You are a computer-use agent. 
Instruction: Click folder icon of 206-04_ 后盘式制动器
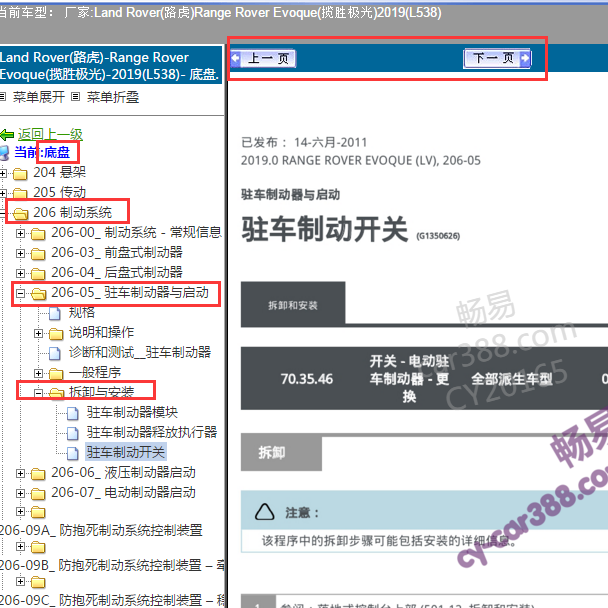coord(38,273)
